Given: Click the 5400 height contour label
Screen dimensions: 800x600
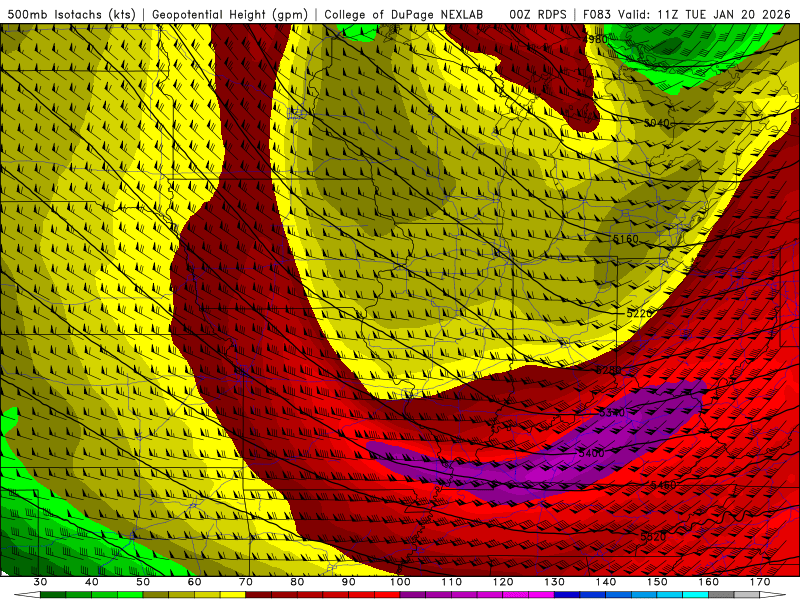Looking at the screenshot, I should click(592, 453).
